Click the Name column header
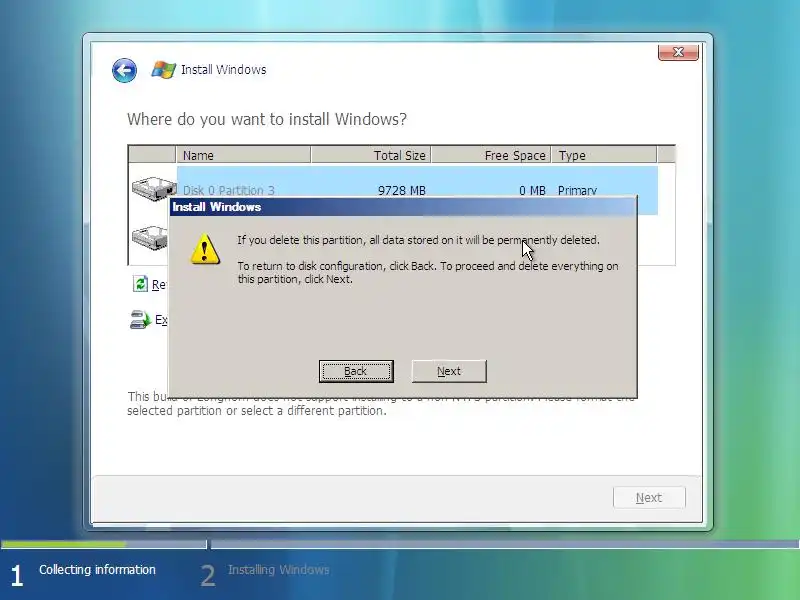 coord(243,155)
